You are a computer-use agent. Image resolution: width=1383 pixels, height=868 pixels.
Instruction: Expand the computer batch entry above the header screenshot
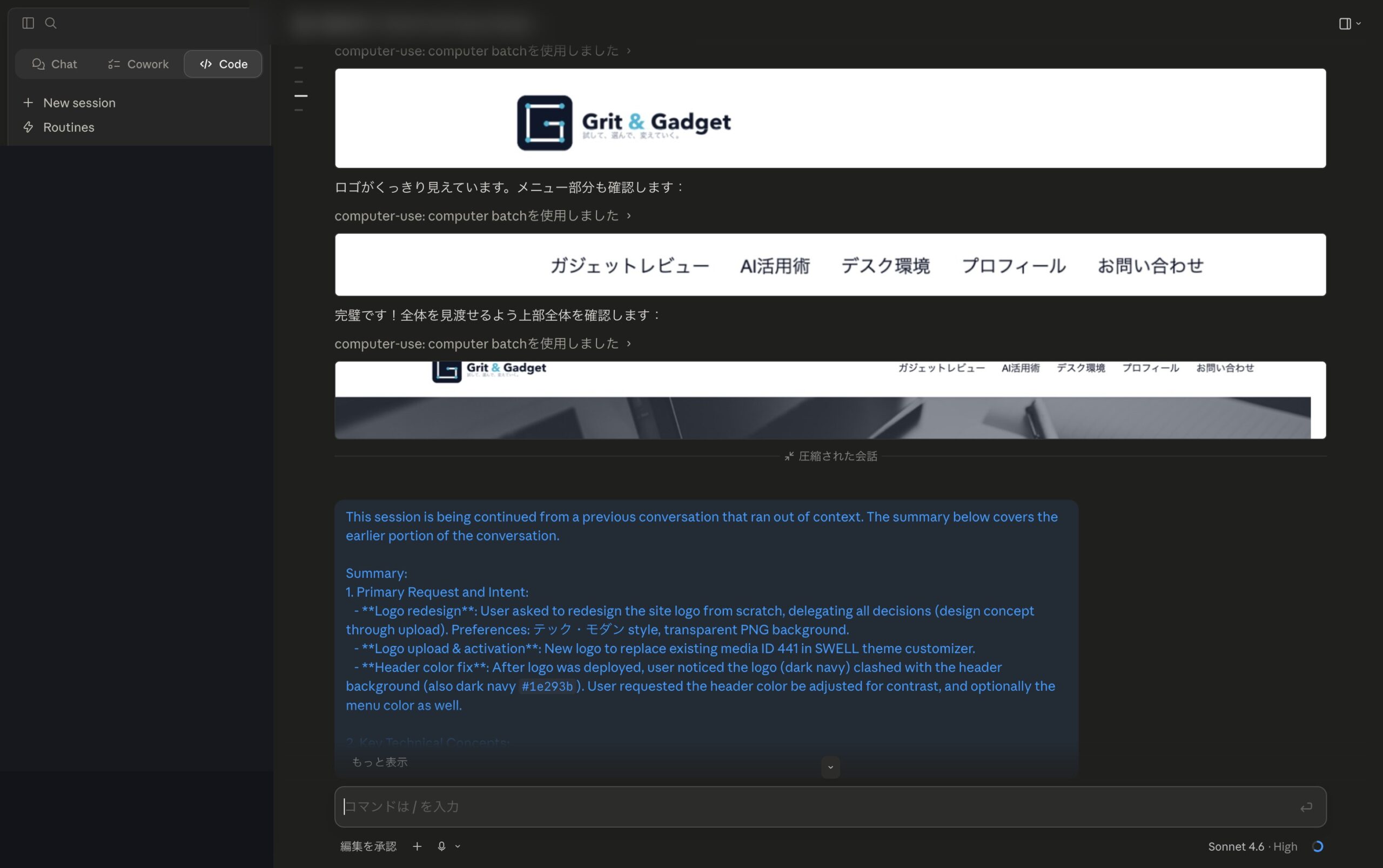pyautogui.click(x=482, y=344)
